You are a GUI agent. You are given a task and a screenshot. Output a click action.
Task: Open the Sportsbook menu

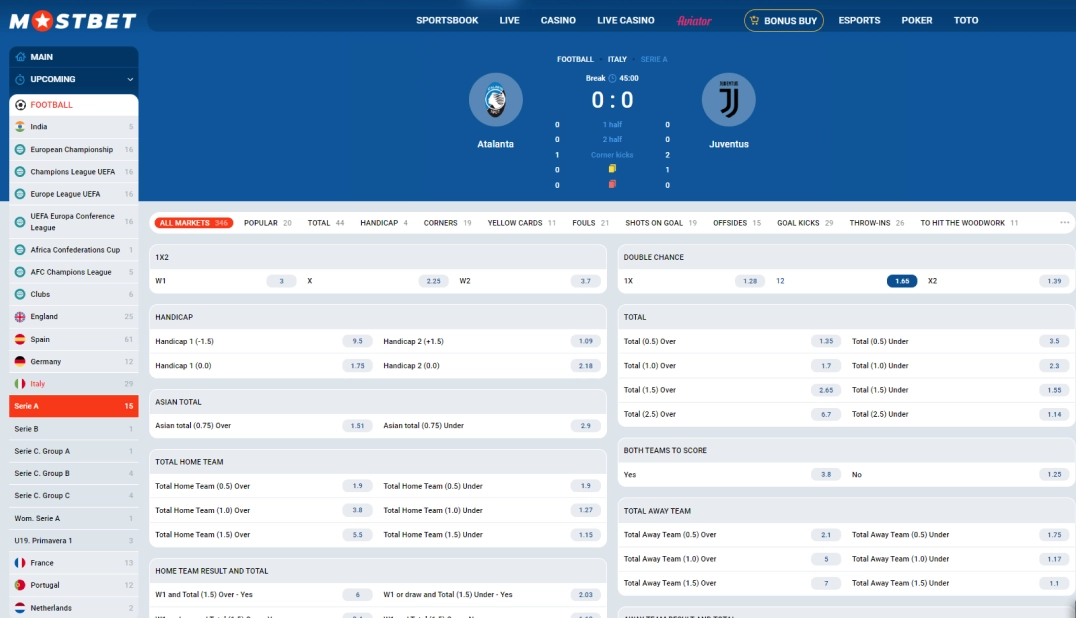pos(447,21)
